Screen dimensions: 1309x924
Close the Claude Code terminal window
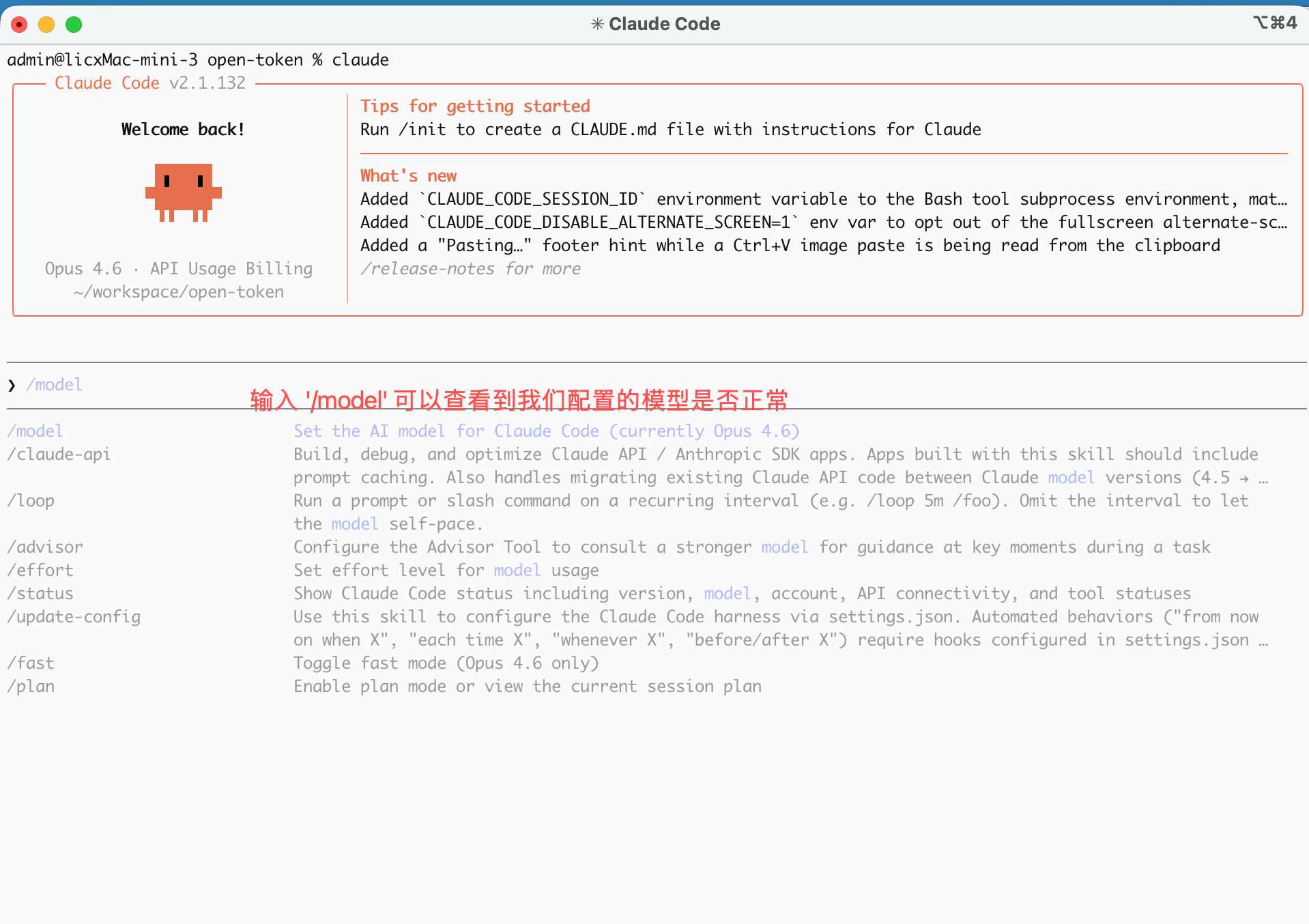point(19,25)
